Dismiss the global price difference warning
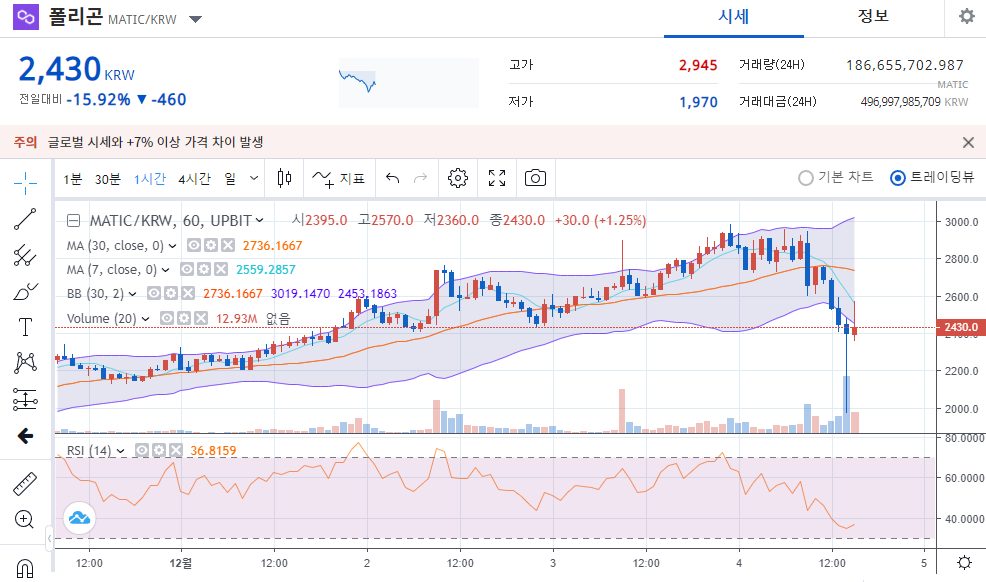The image size is (986, 582). 968,142
